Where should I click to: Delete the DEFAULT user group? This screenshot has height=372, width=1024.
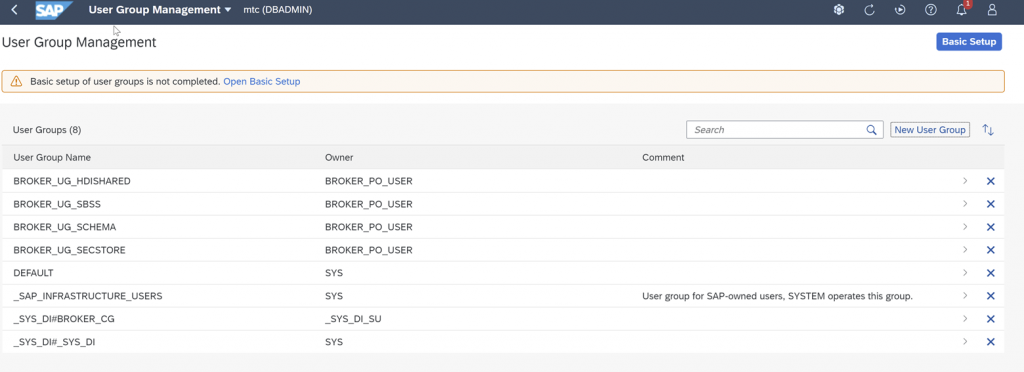coord(990,273)
